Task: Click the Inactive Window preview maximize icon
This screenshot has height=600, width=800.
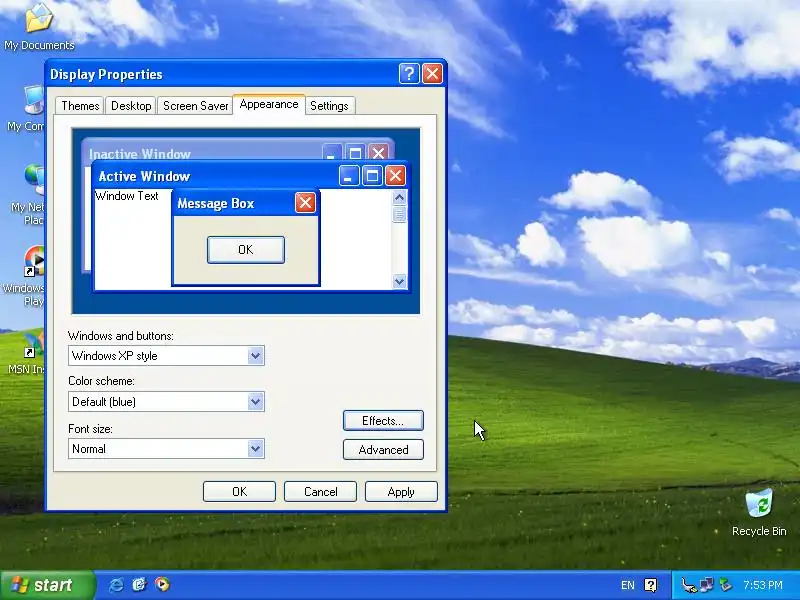Action: coord(356,153)
